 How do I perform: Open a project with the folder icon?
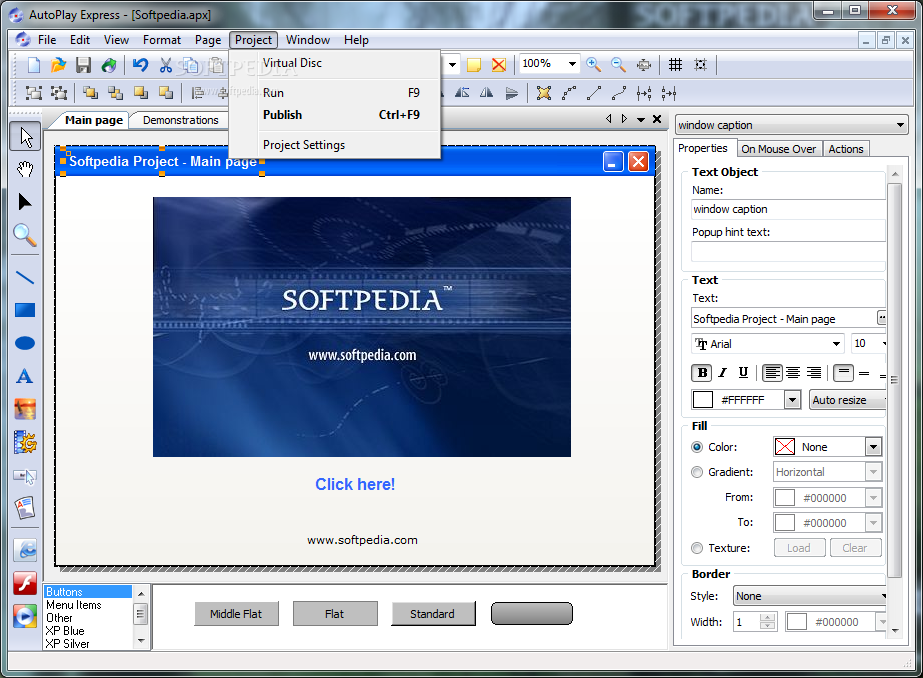point(58,65)
